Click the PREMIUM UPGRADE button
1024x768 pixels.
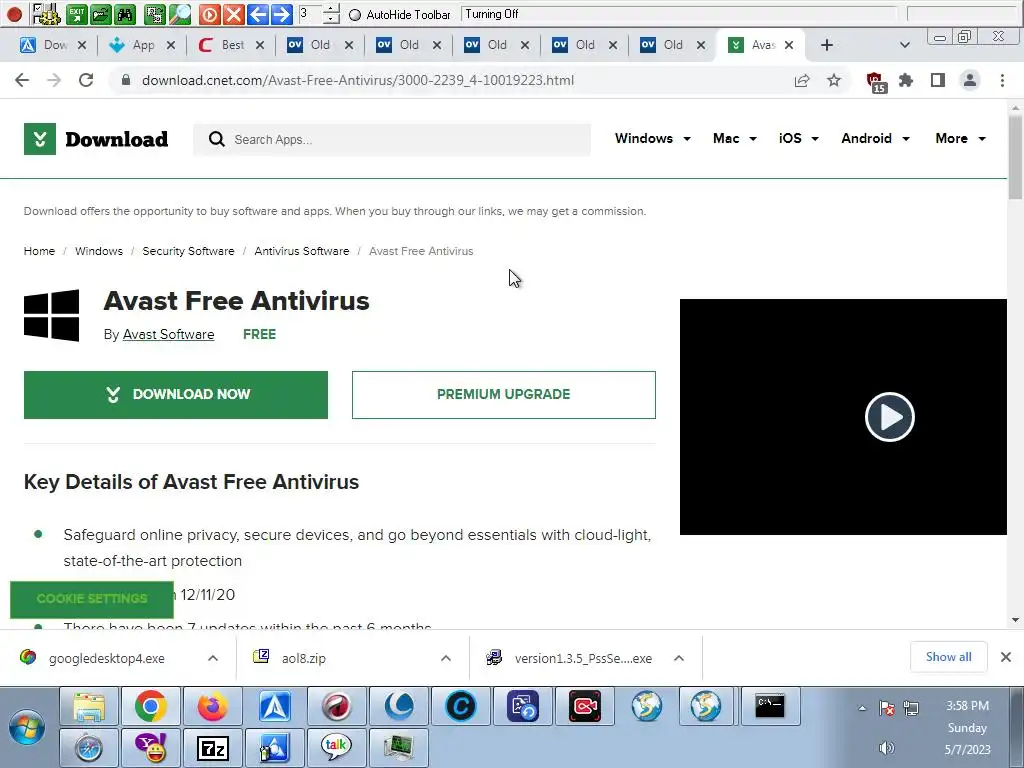pyautogui.click(x=504, y=395)
